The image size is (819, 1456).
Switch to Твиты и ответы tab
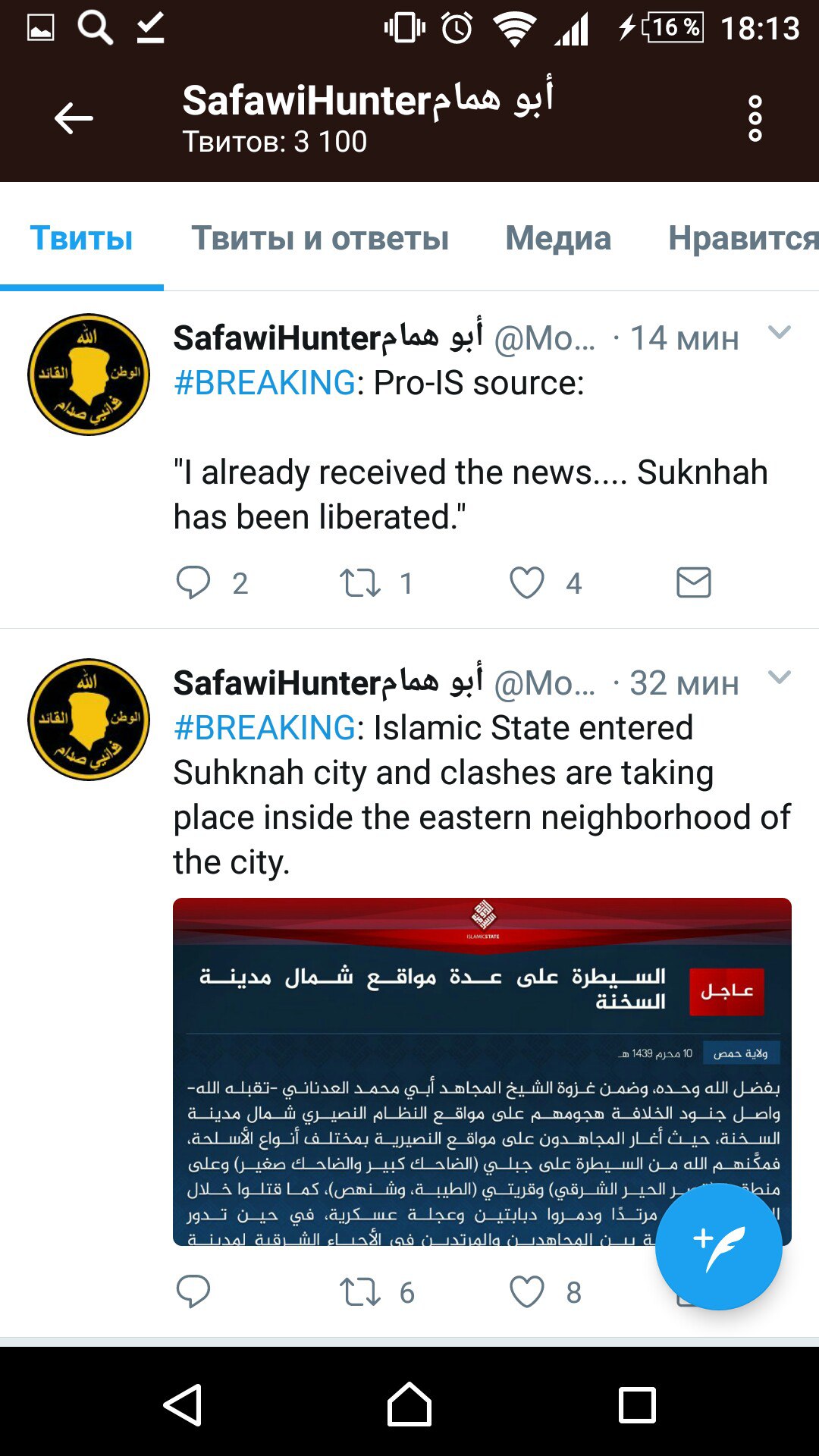pos(320,238)
